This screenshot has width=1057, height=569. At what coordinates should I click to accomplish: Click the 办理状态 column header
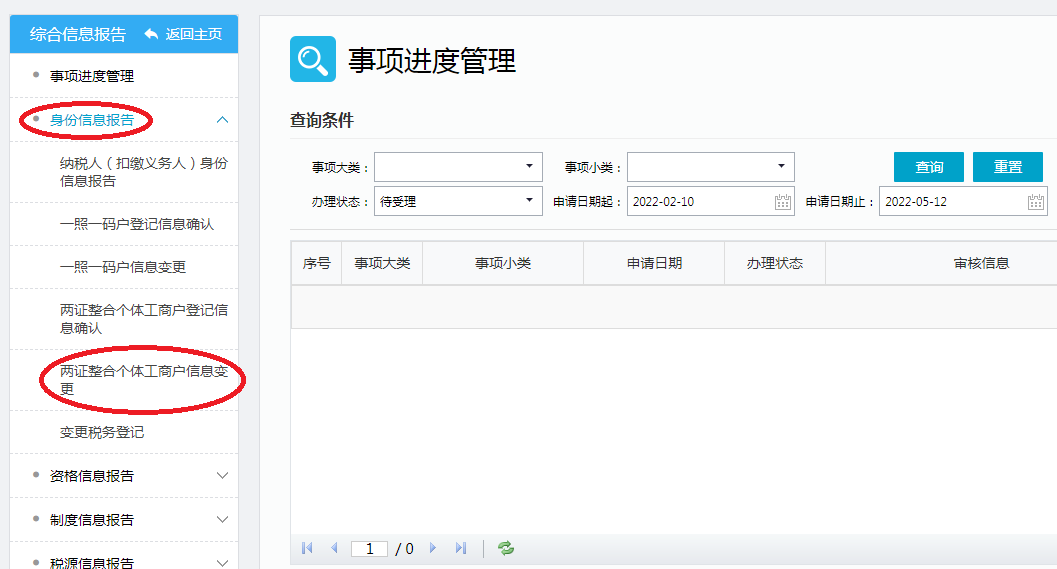pos(775,263)
